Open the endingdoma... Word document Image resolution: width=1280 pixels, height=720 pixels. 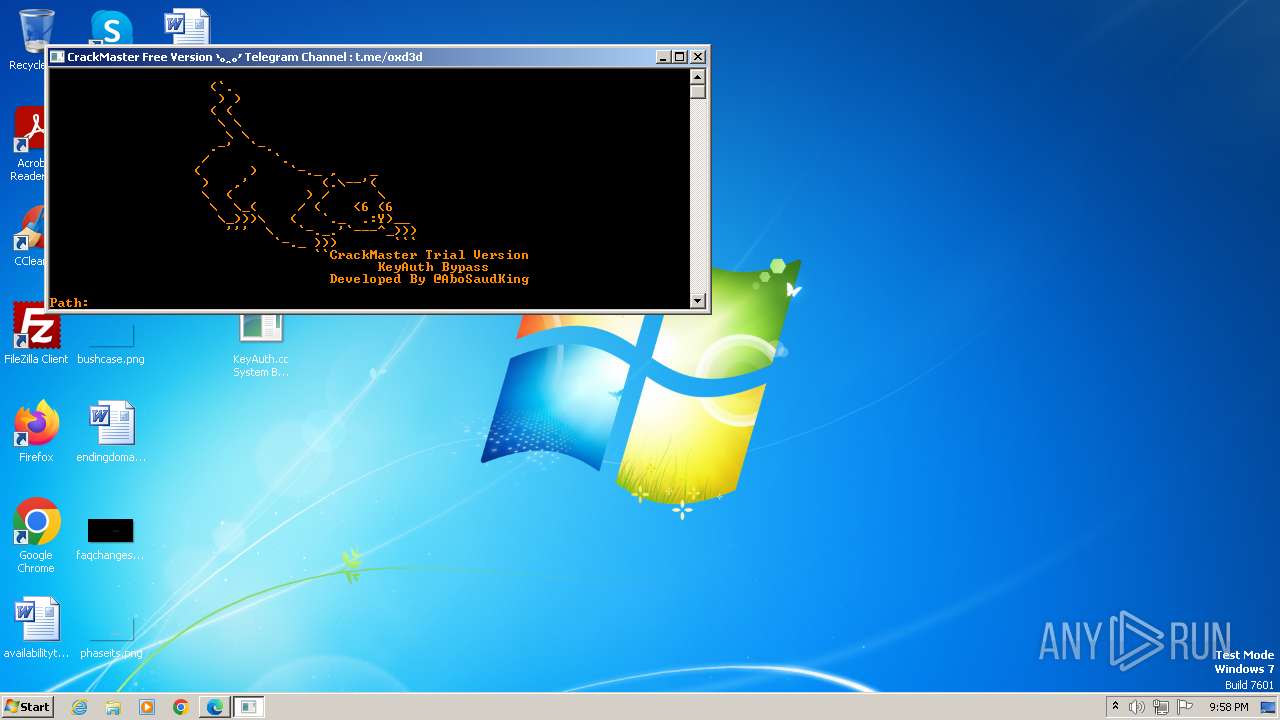point(111,432)
